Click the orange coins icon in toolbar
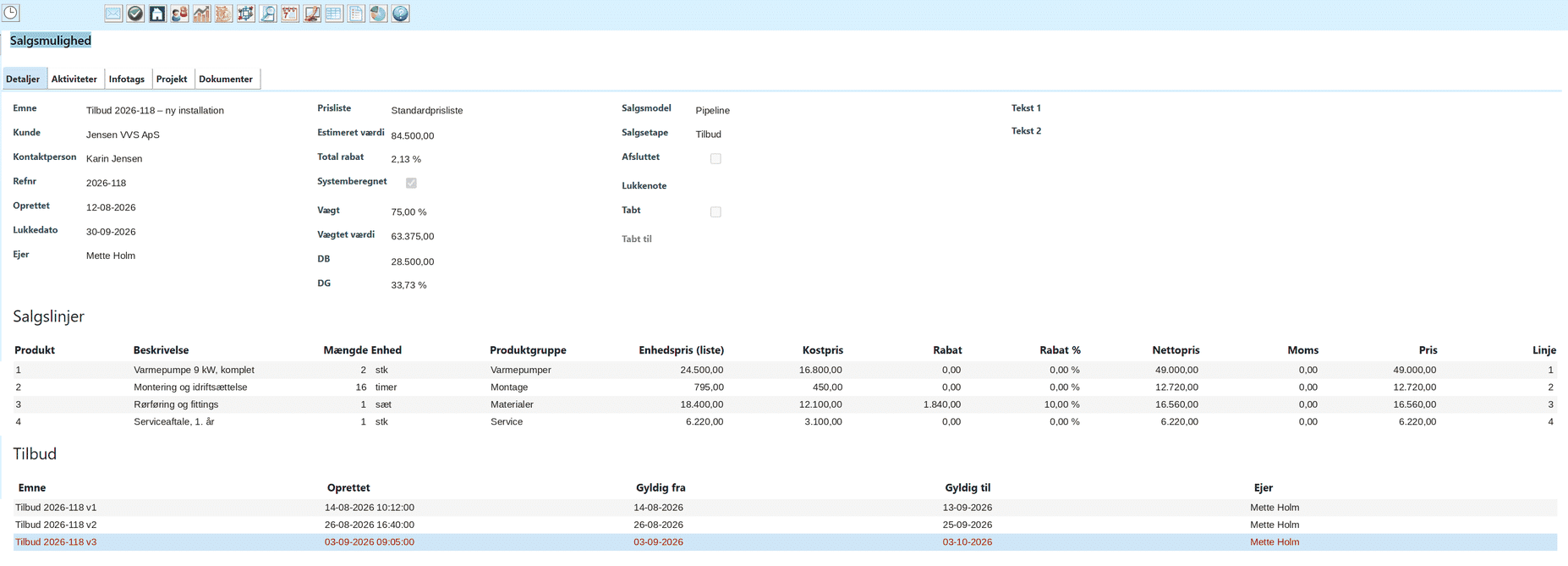The image size is (1568, 566). (223, 14)
